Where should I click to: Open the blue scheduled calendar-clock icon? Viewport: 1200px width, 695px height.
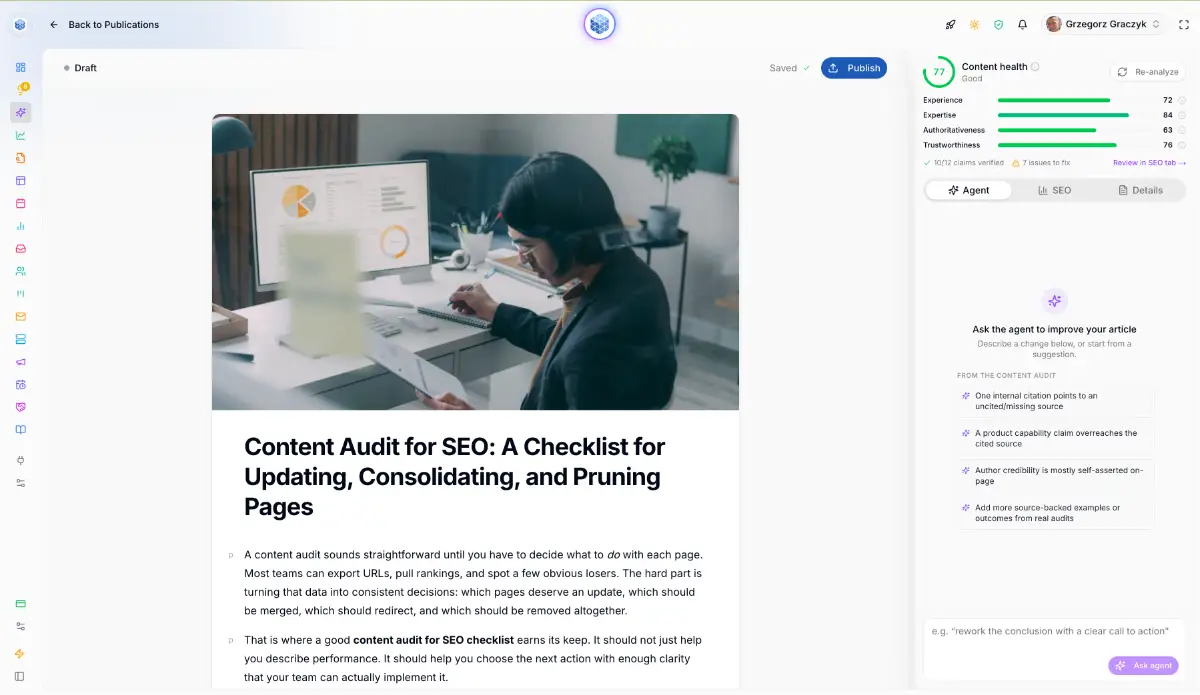click(20, 384)
